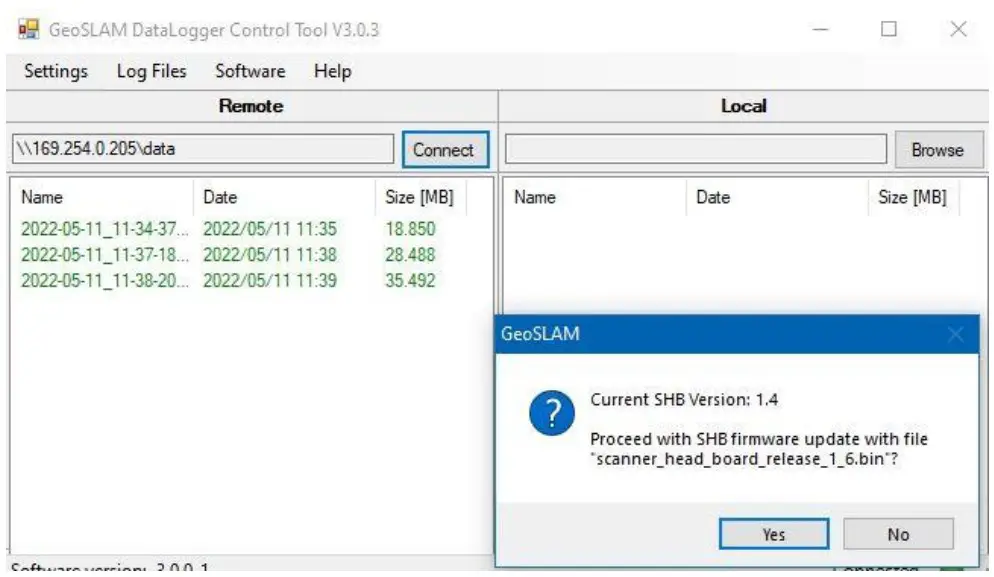Select remote file 2022-05-11_11-37-18

coord(105,255)
